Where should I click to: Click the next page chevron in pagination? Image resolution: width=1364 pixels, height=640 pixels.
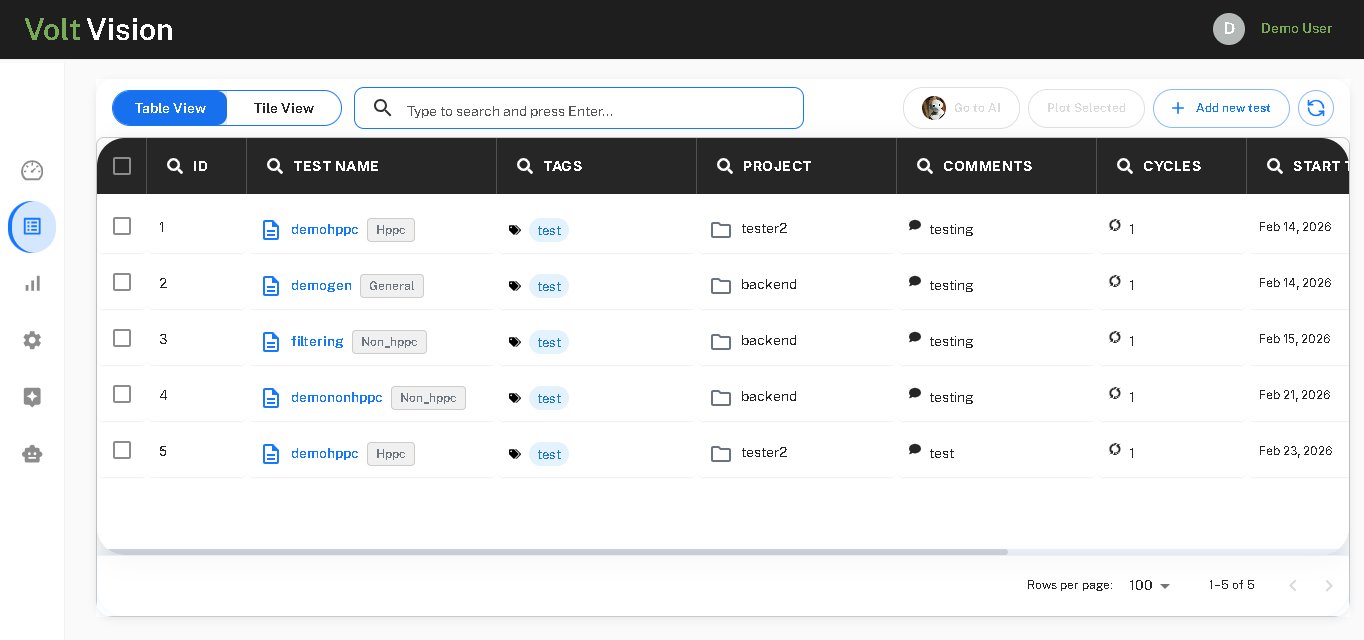tap(1329, 585)
